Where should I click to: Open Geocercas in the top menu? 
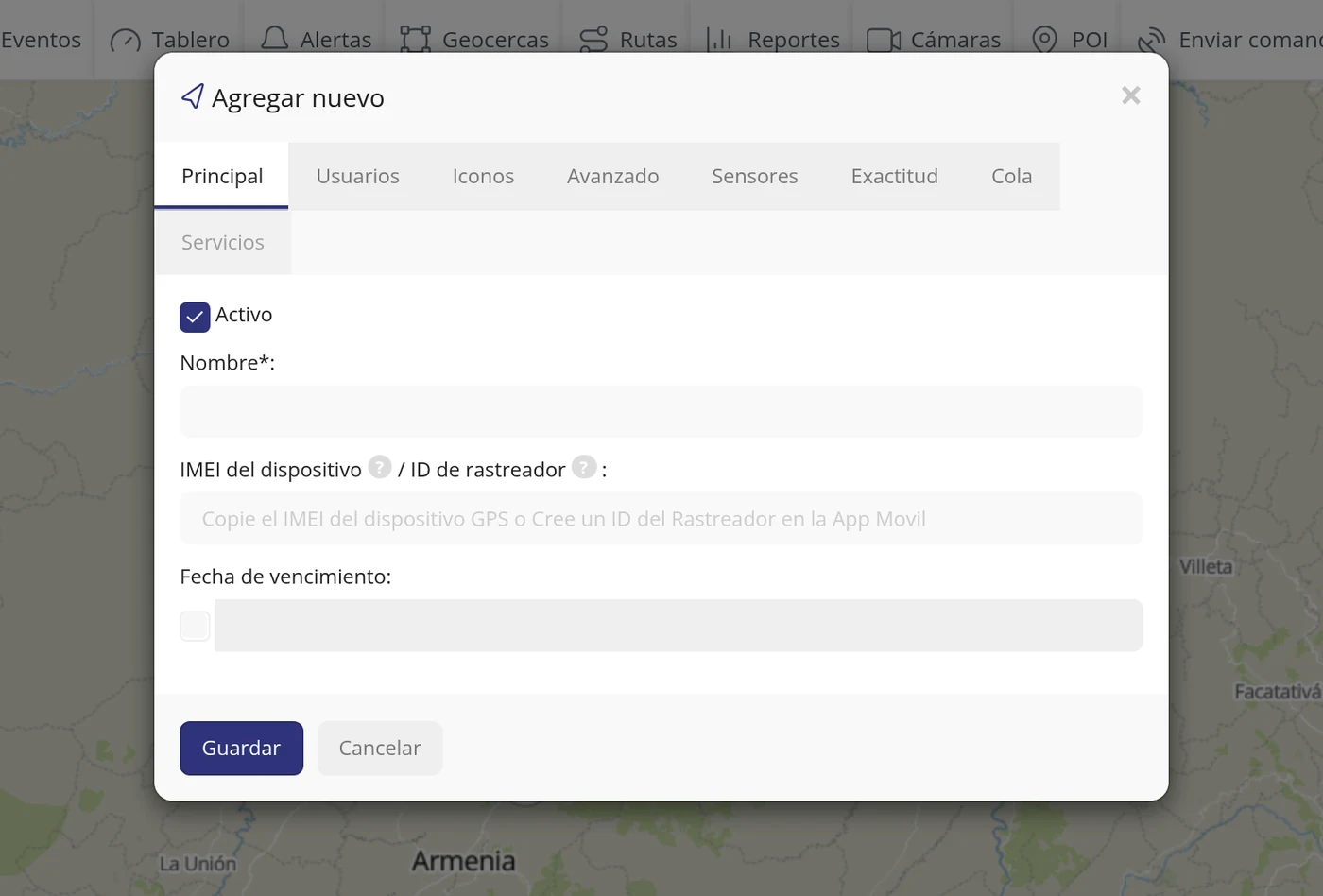(x=474, y=40)
